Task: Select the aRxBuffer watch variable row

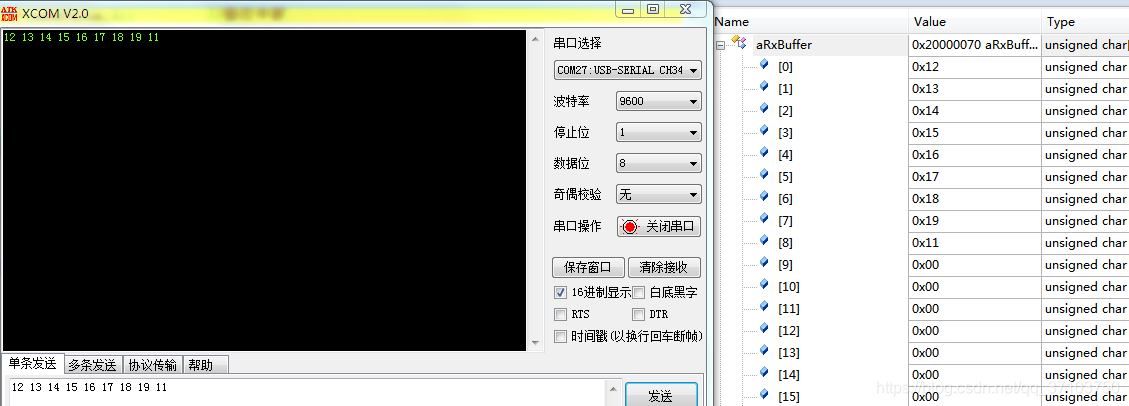Action: point(921,45)
